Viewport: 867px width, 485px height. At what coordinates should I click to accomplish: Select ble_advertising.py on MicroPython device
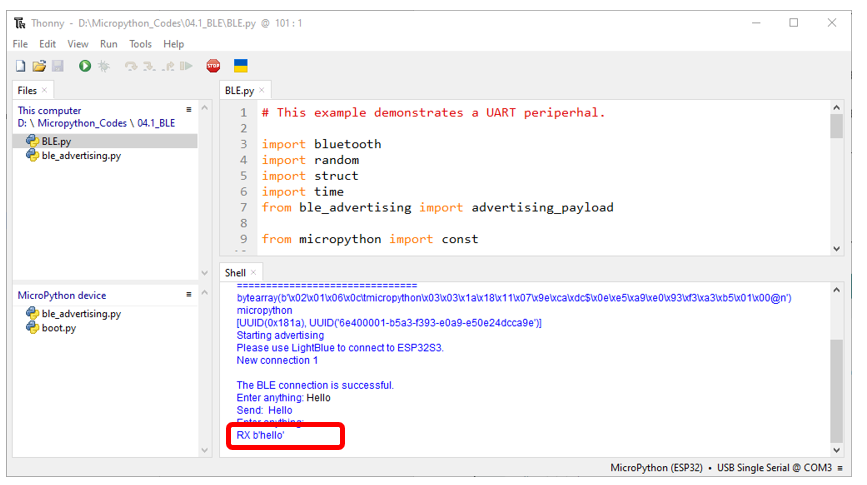pyautogui.click(x=81, y=314)
